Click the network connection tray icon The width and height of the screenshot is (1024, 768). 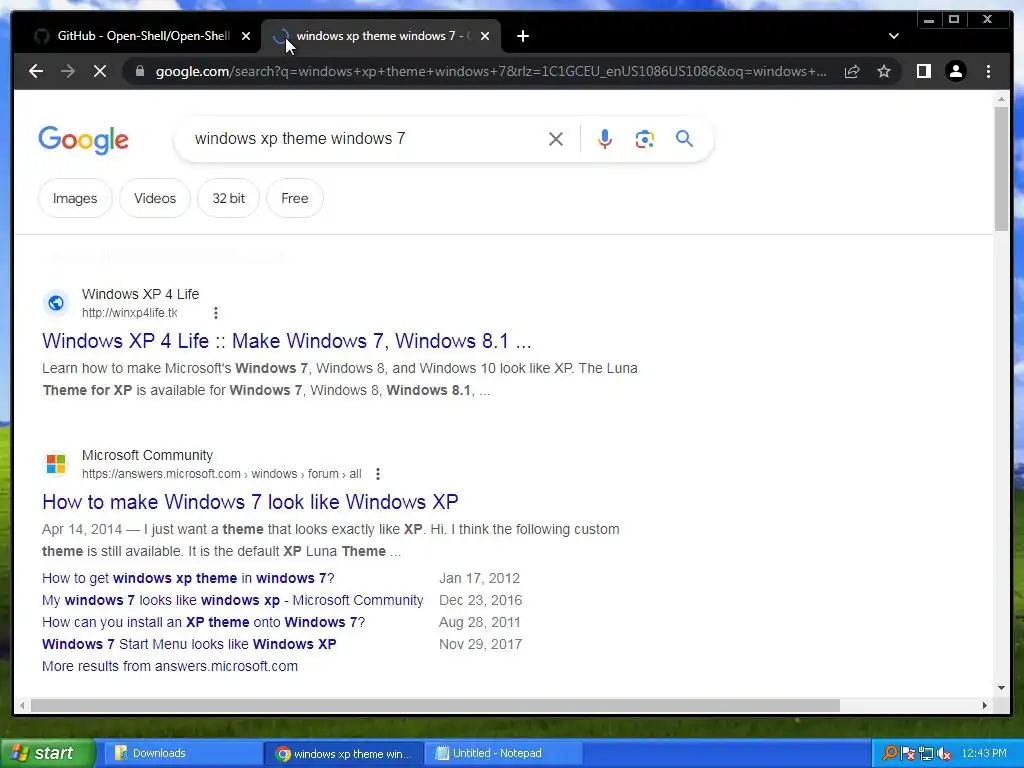925,754
